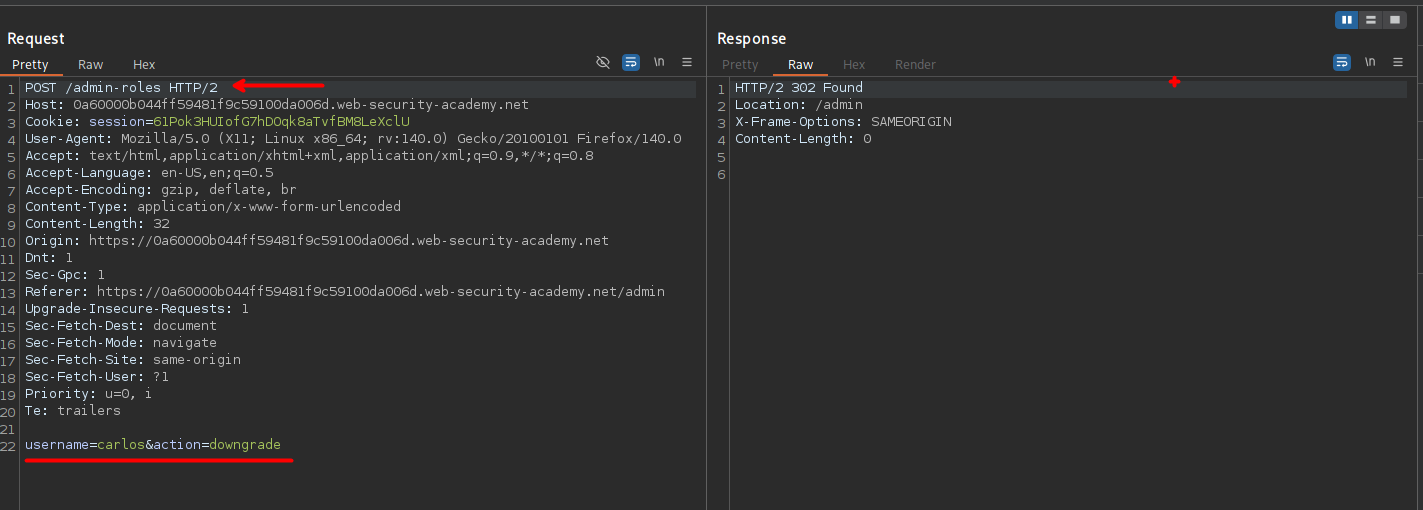The height and width of the screenshot is (510, 1423).
Task: Open the Request panel hamburger options menu
Action: click(687, 62)
